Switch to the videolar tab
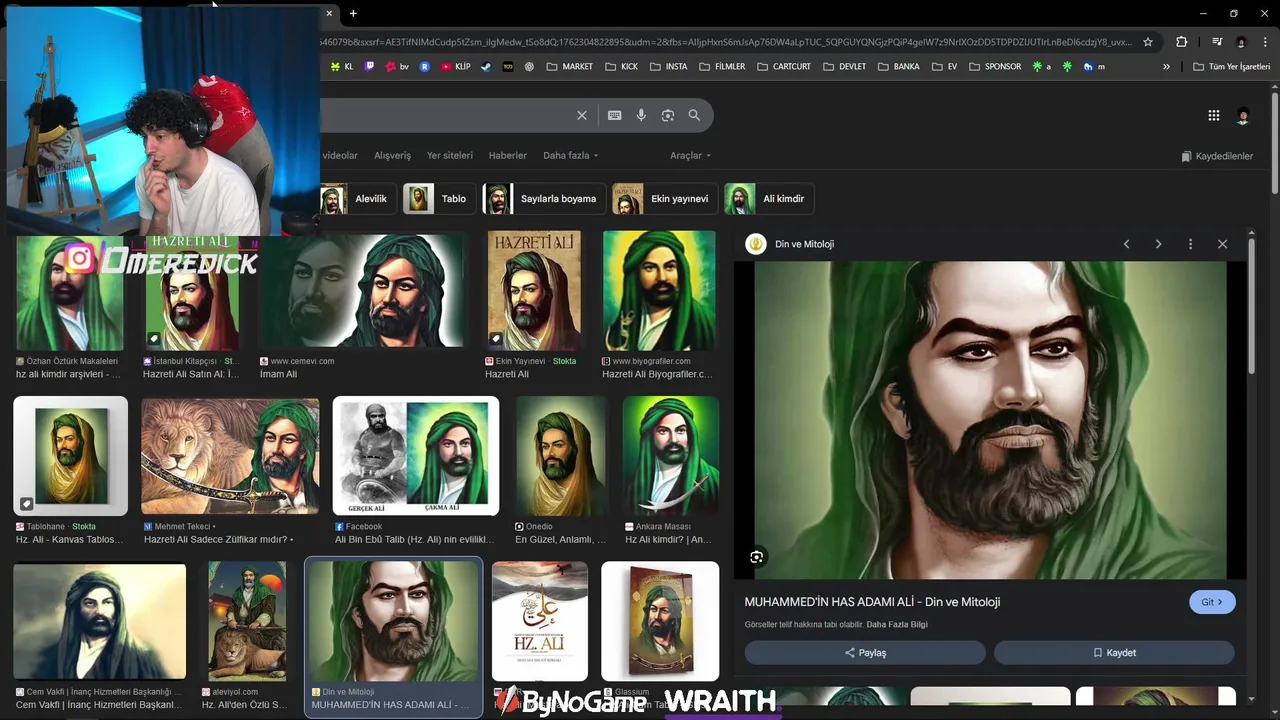 tap(340, 156)
